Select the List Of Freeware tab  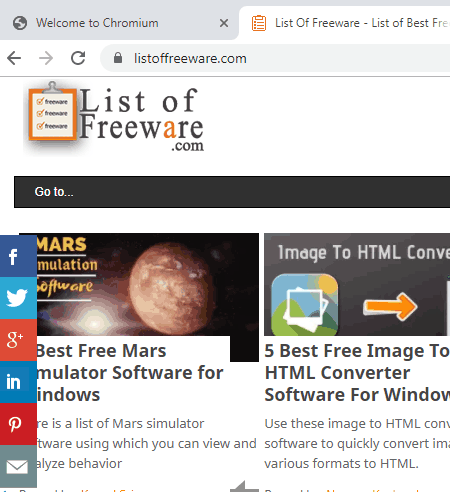345,23
